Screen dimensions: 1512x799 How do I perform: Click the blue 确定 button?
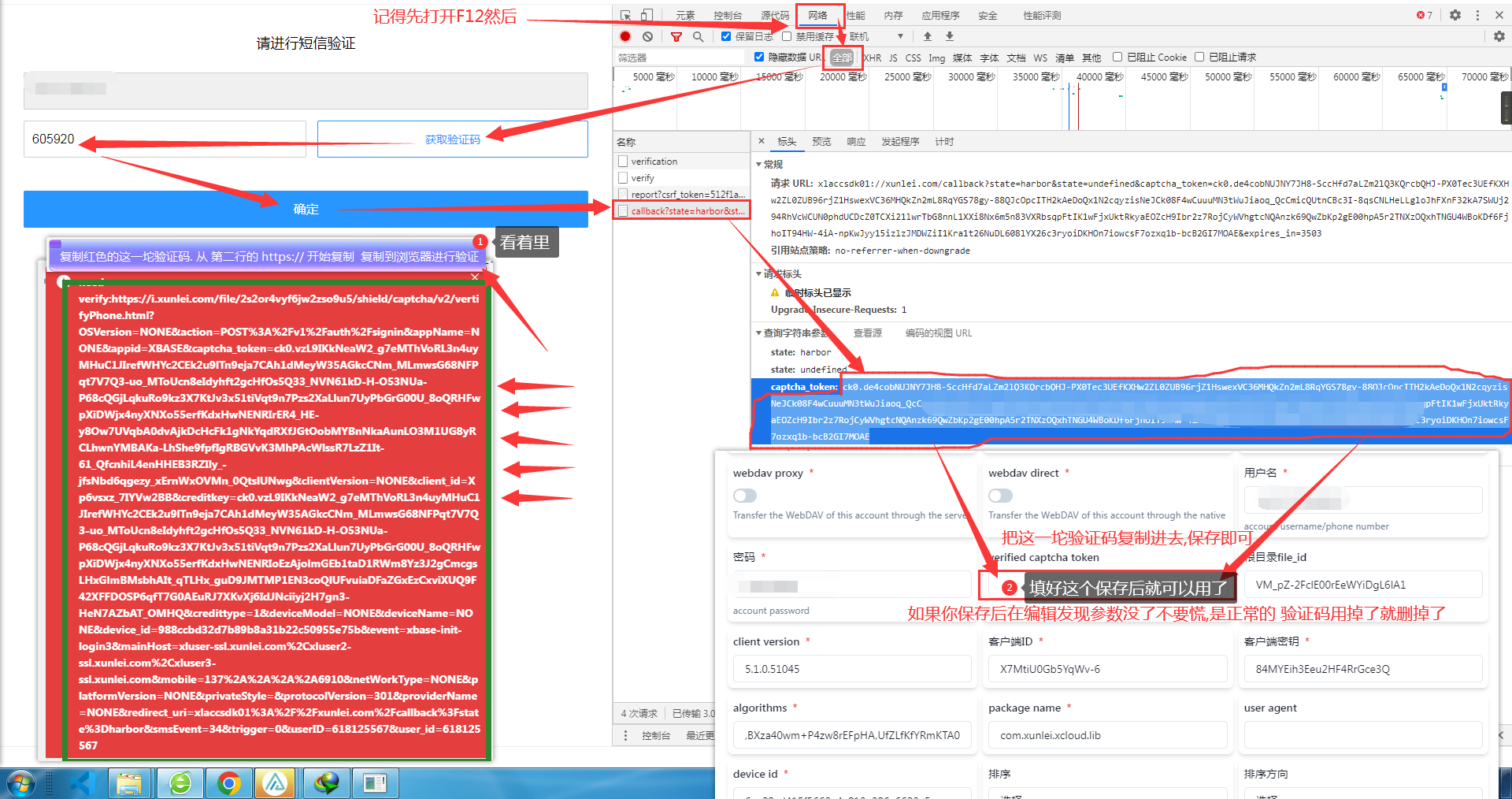pos(306,209)
